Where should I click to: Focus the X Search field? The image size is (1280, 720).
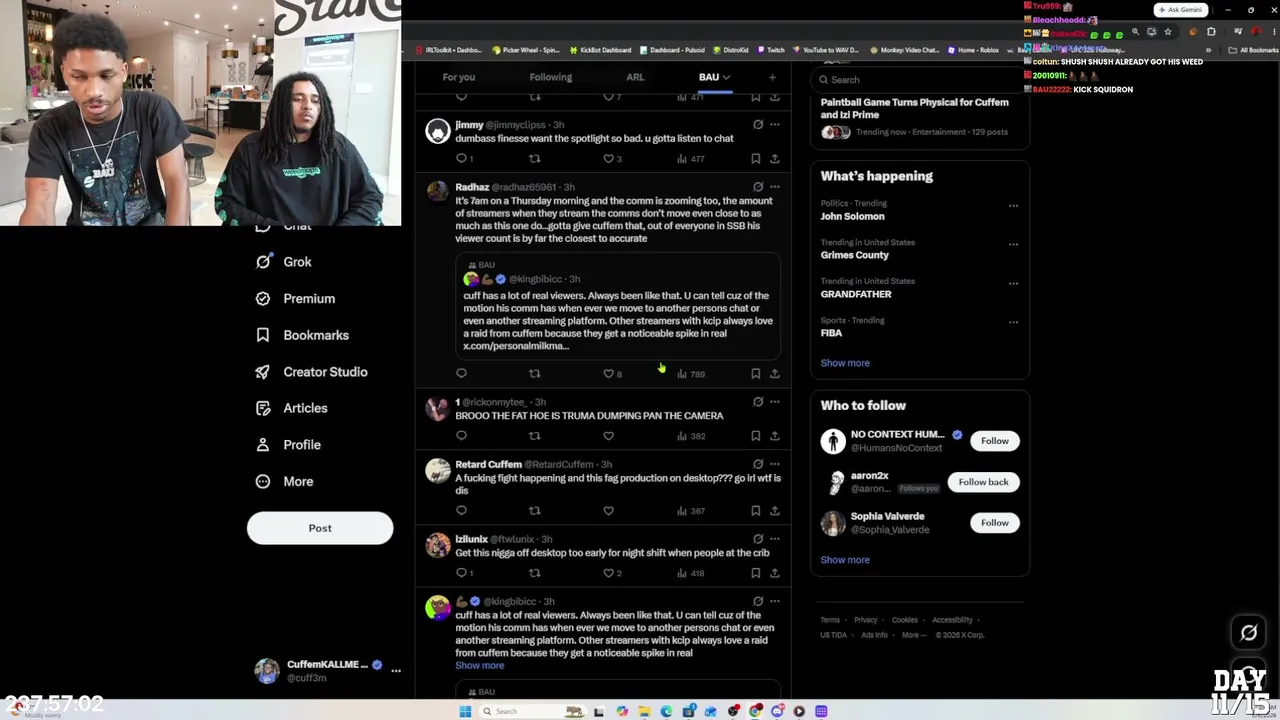click(920, 80)
